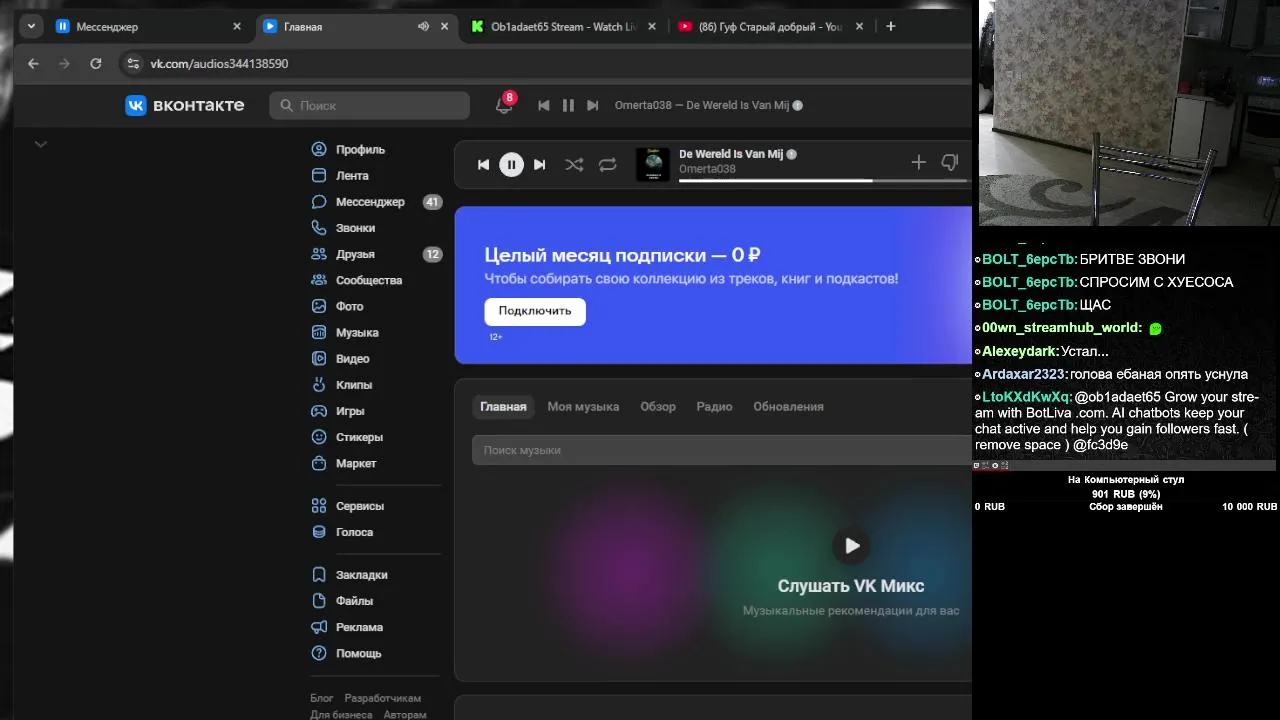This screenshot has height=720, width=1280.
Task: Toggle shuffle in the audio player
Action: [x=574, y=165]
